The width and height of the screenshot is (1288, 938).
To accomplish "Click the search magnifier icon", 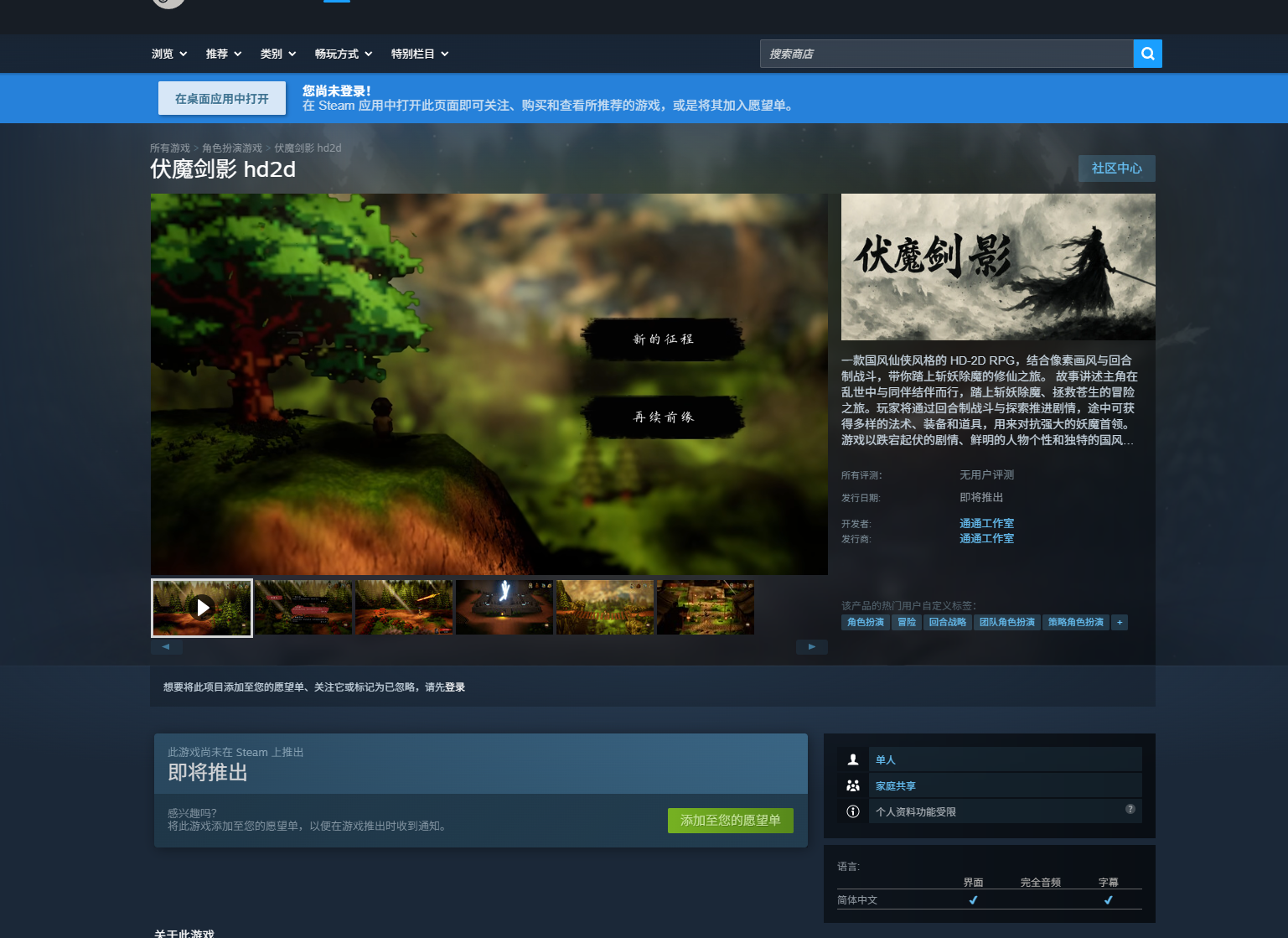I will pyautogui.click(x=1147, y=53).
